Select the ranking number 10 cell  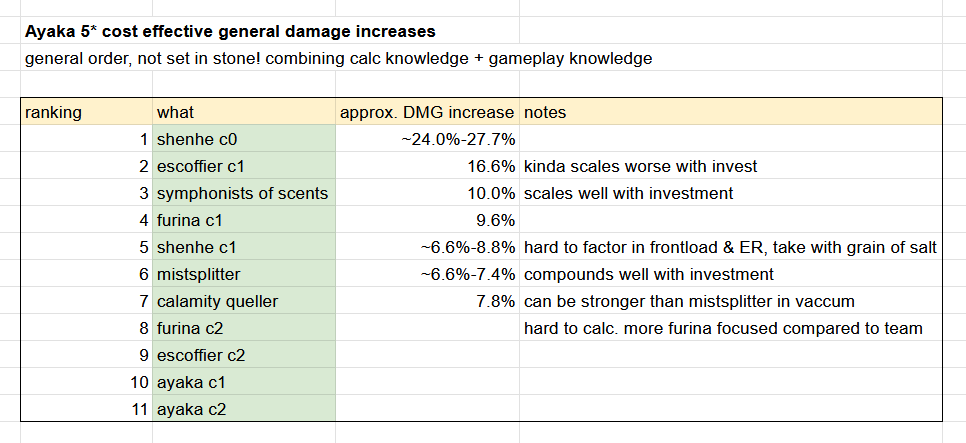(87, 382)
